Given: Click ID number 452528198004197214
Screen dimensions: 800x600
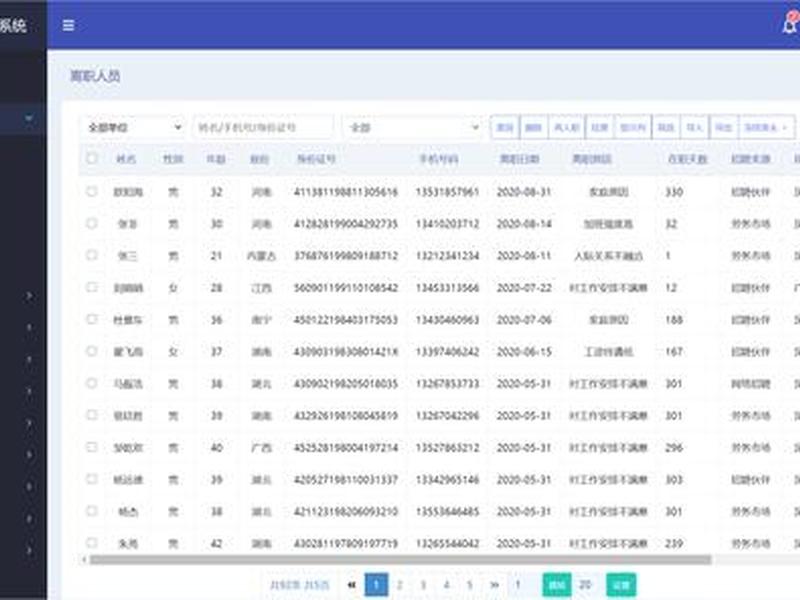Looking at the screenshot, I should (345, 447).
